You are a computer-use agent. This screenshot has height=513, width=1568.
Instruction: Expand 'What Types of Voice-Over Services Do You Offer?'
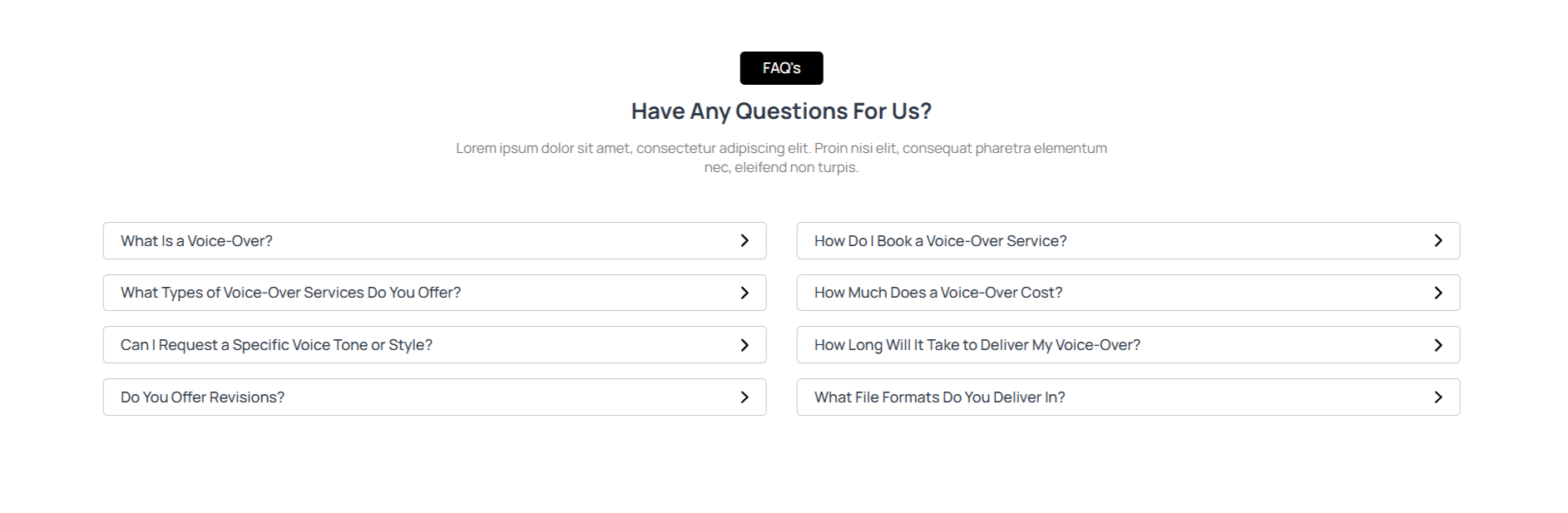point(290,293)
